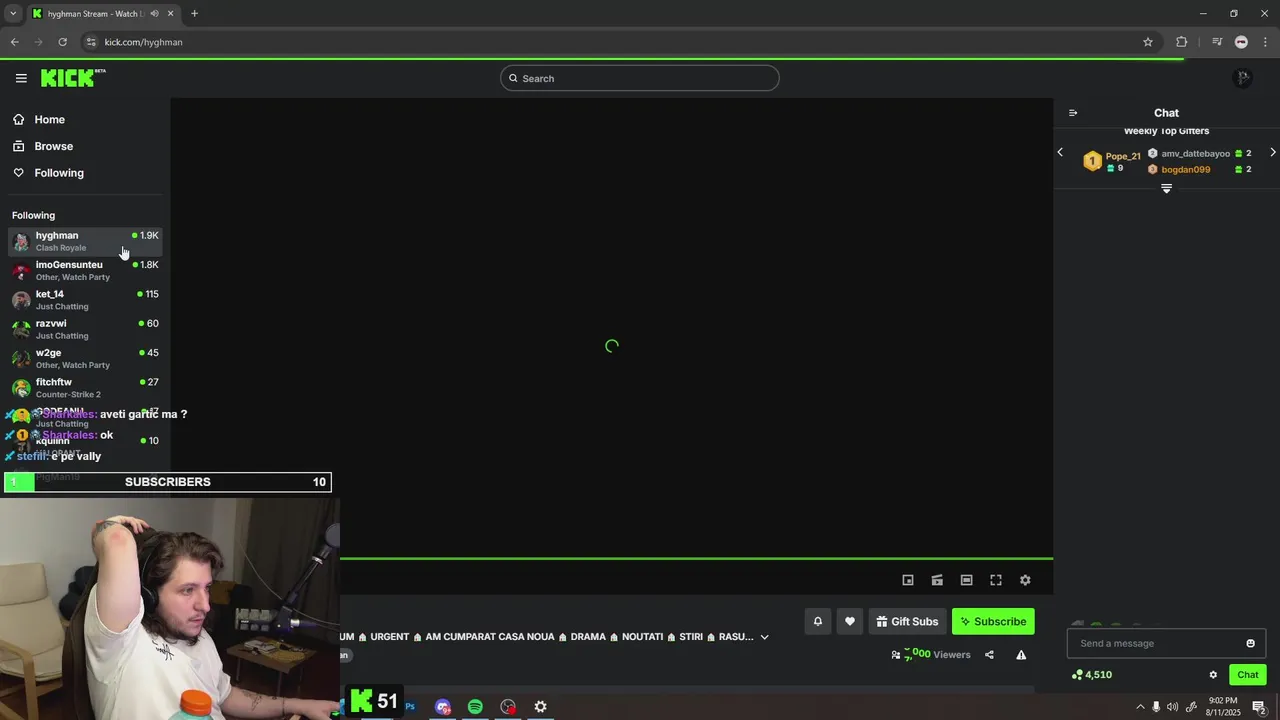Viewport: 1280px width, 720px height.
Task: Open chat settings gear
Action: (x=1213, y=675)
